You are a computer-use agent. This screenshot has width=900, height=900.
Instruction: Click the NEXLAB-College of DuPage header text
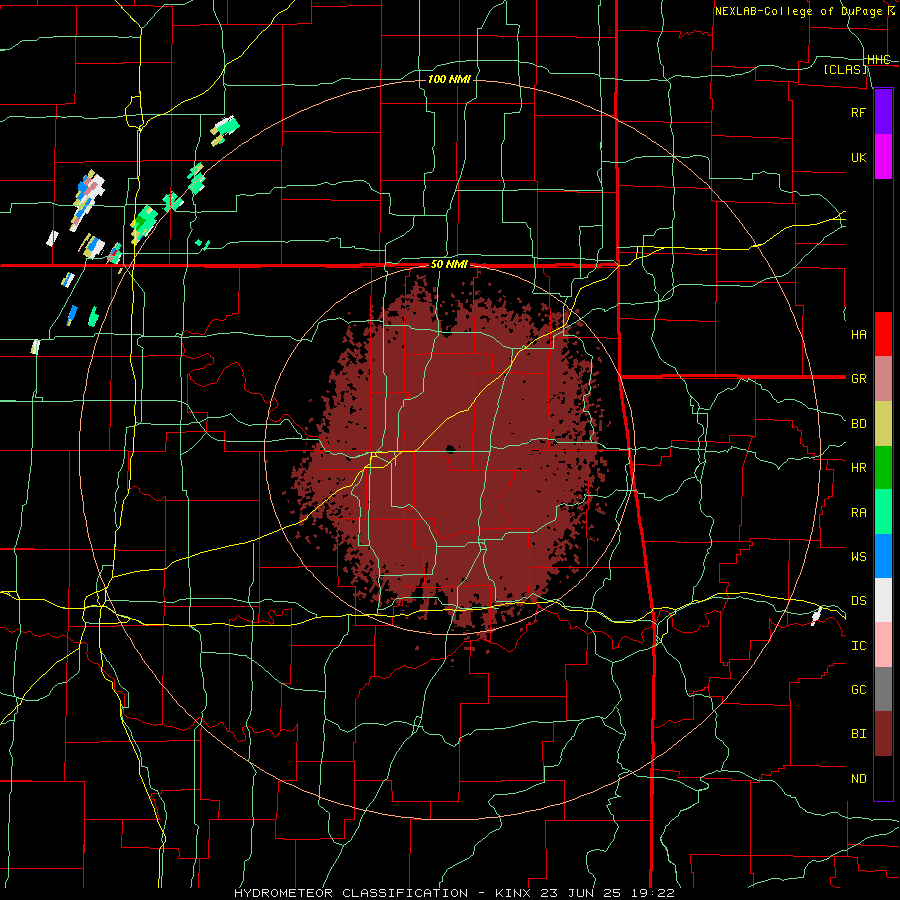pyautogui.click(x=798, y=11)
